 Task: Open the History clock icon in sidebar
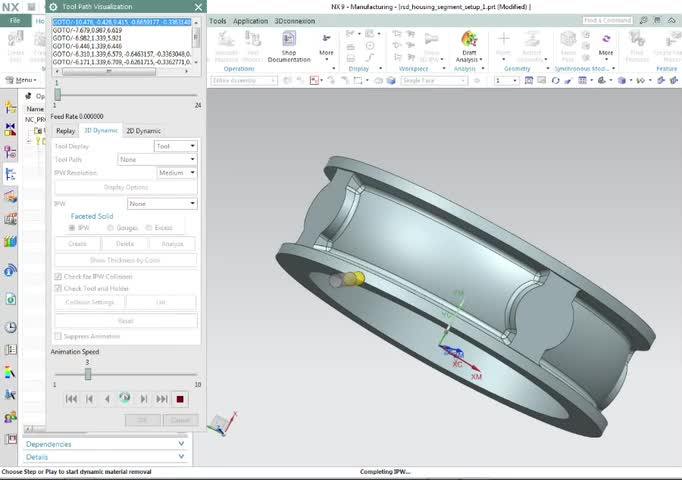11,327
